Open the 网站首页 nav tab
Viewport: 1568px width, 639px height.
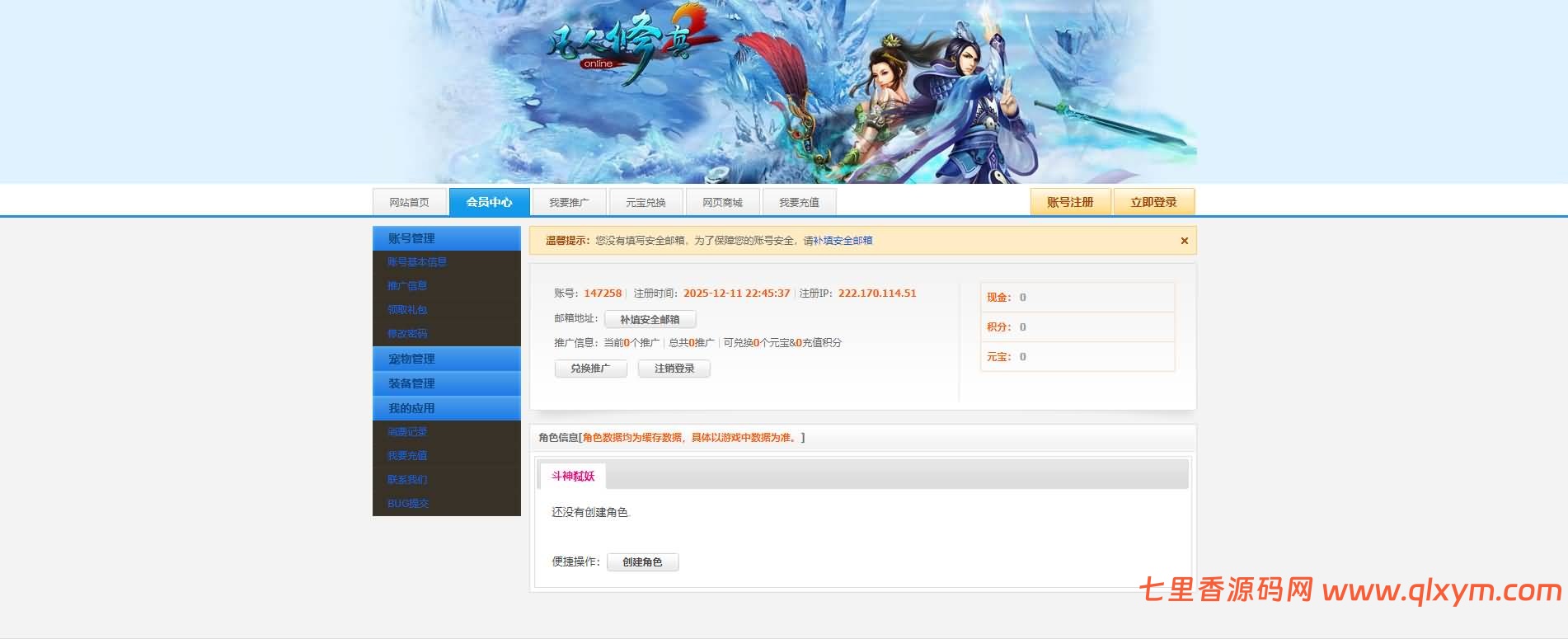(x=409, y=202)
